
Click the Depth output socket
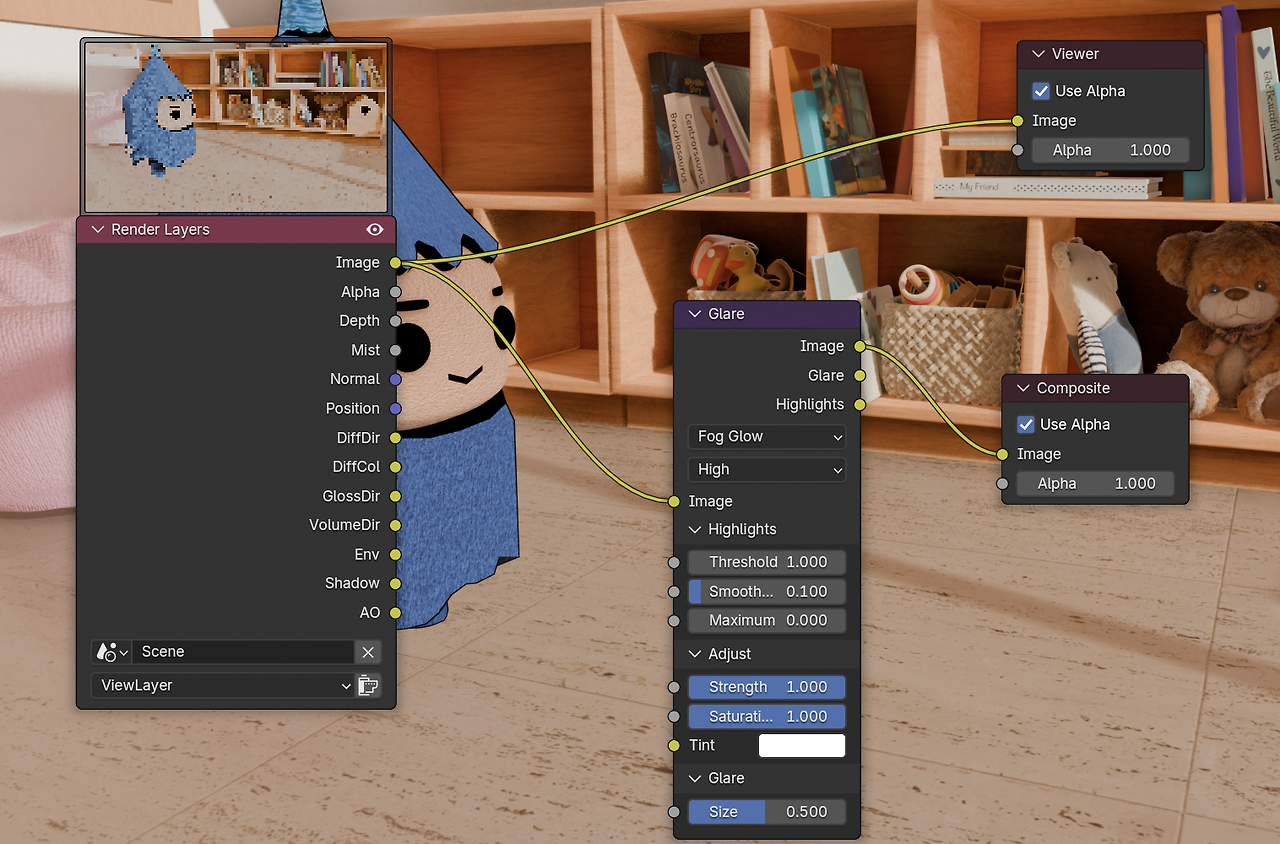click(396, 321)
